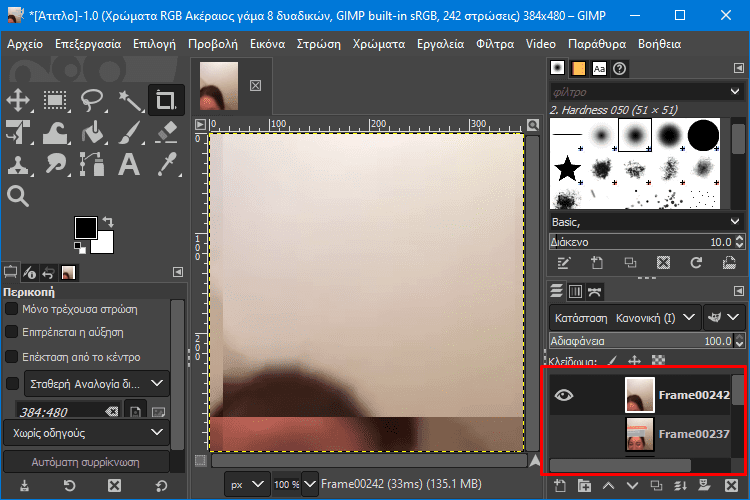Select the Warp Transform tool

coord(55,132)
